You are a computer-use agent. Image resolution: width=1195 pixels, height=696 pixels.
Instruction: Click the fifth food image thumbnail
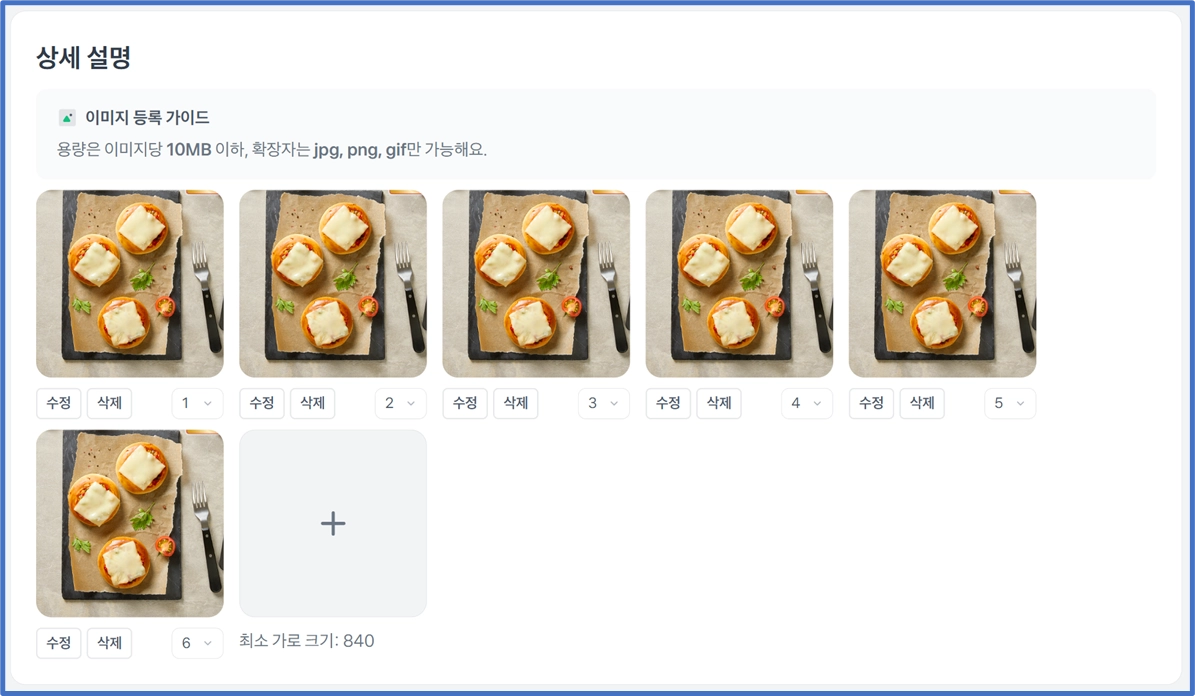click(942, 283)
